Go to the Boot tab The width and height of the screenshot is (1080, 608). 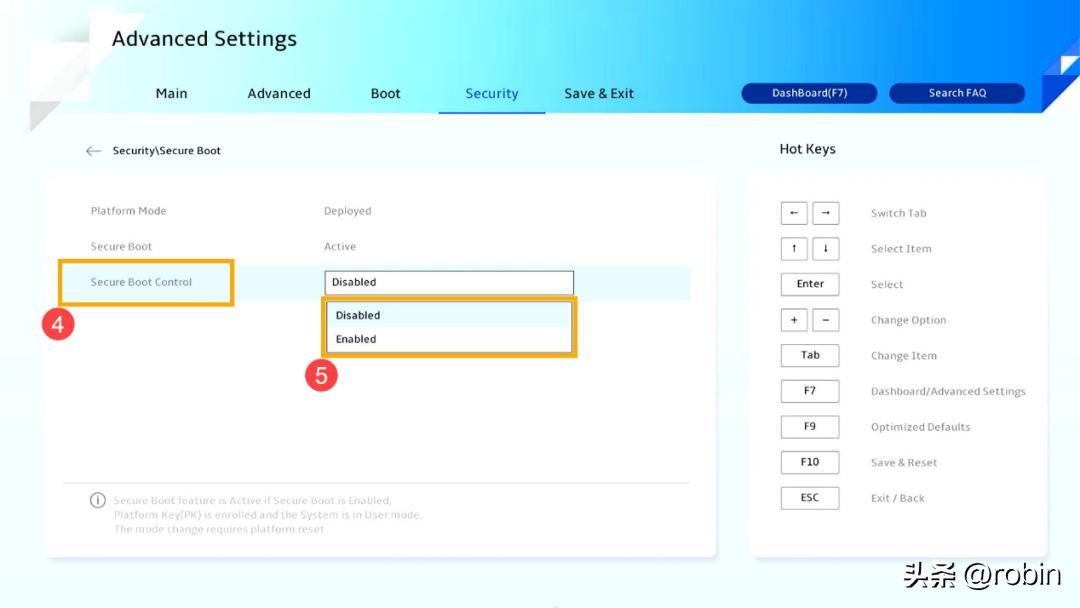pyautogui.click(x=385, y=93)
